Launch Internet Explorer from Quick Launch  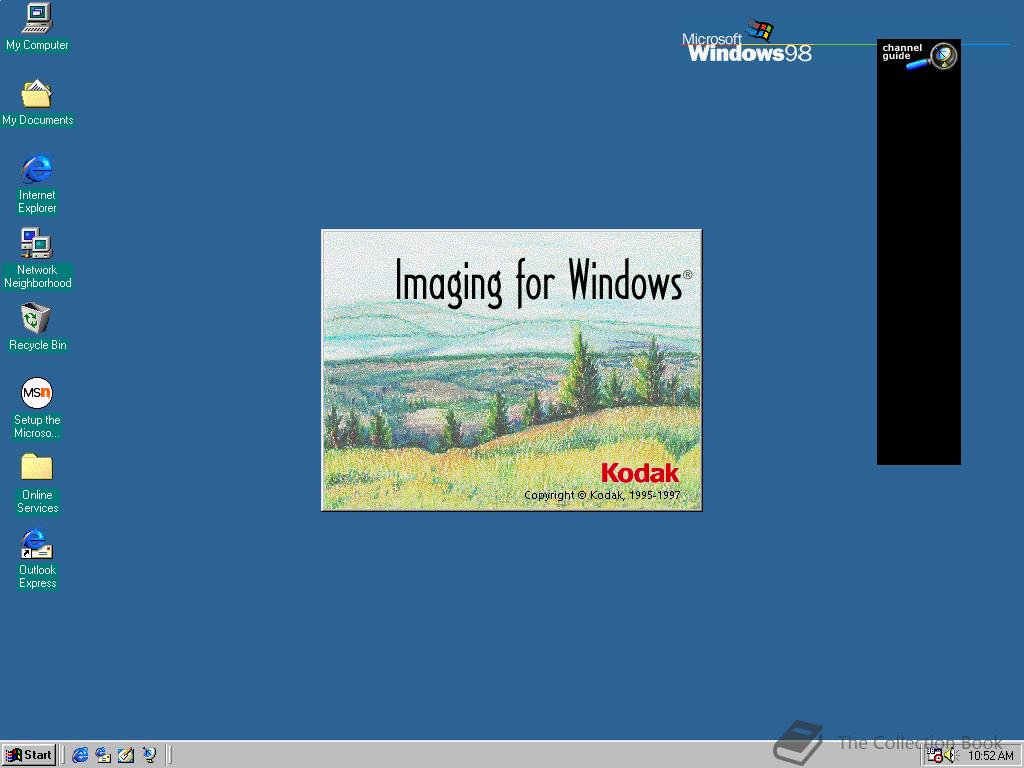(80, 755)
